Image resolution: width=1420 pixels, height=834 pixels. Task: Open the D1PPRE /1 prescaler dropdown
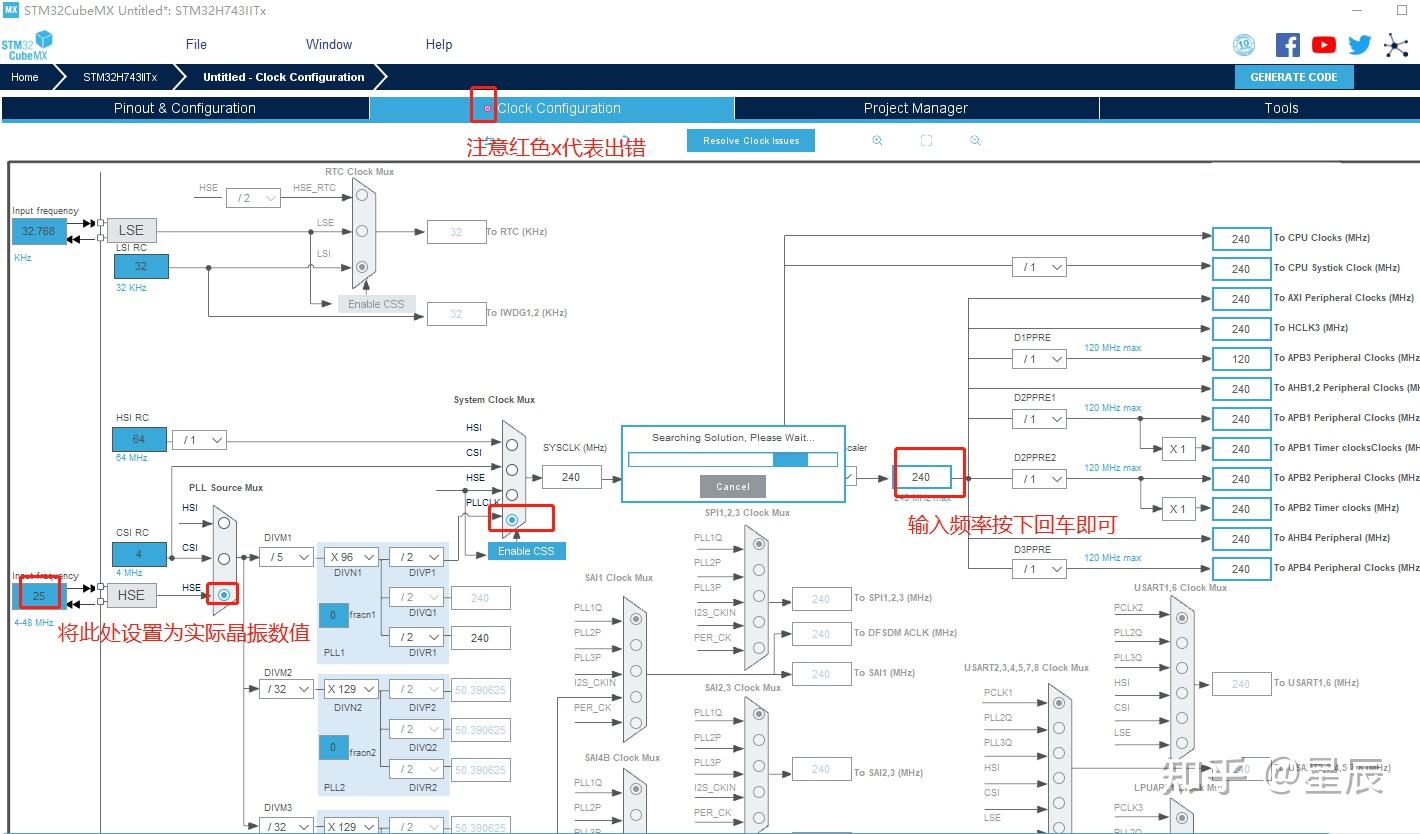click(1039, 358)
